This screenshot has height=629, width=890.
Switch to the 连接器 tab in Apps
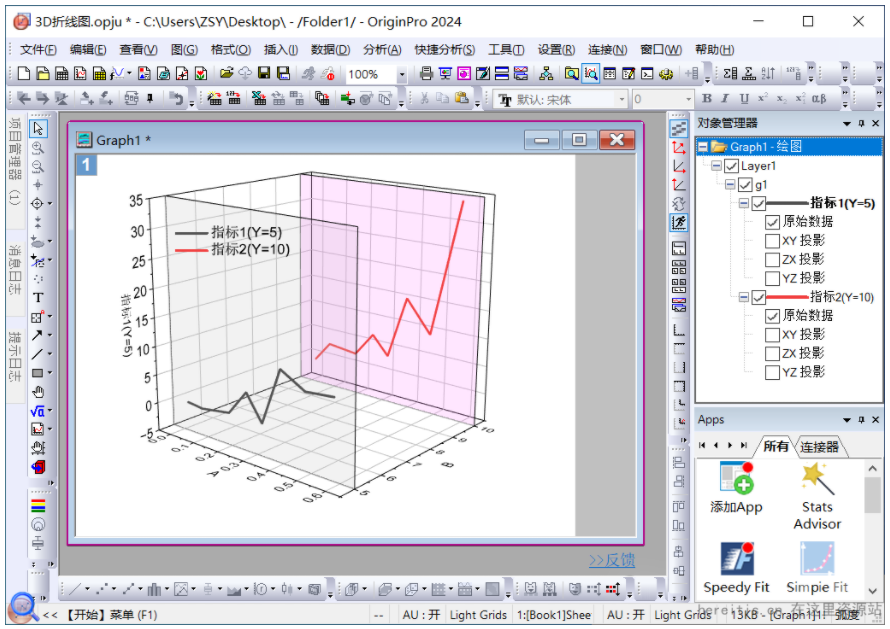820,447
